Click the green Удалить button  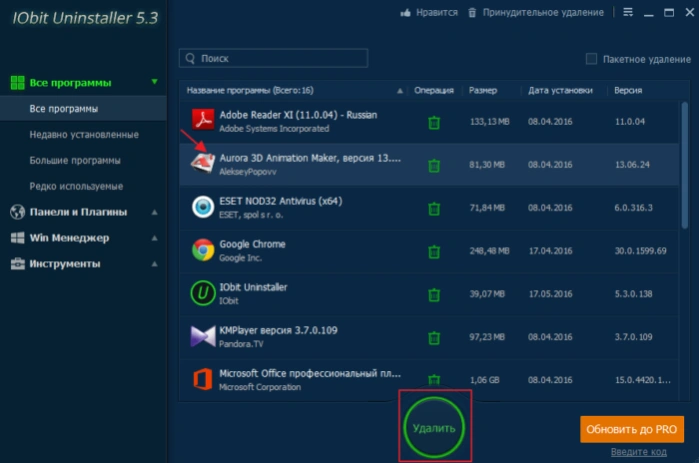click(x=434, y=428)
